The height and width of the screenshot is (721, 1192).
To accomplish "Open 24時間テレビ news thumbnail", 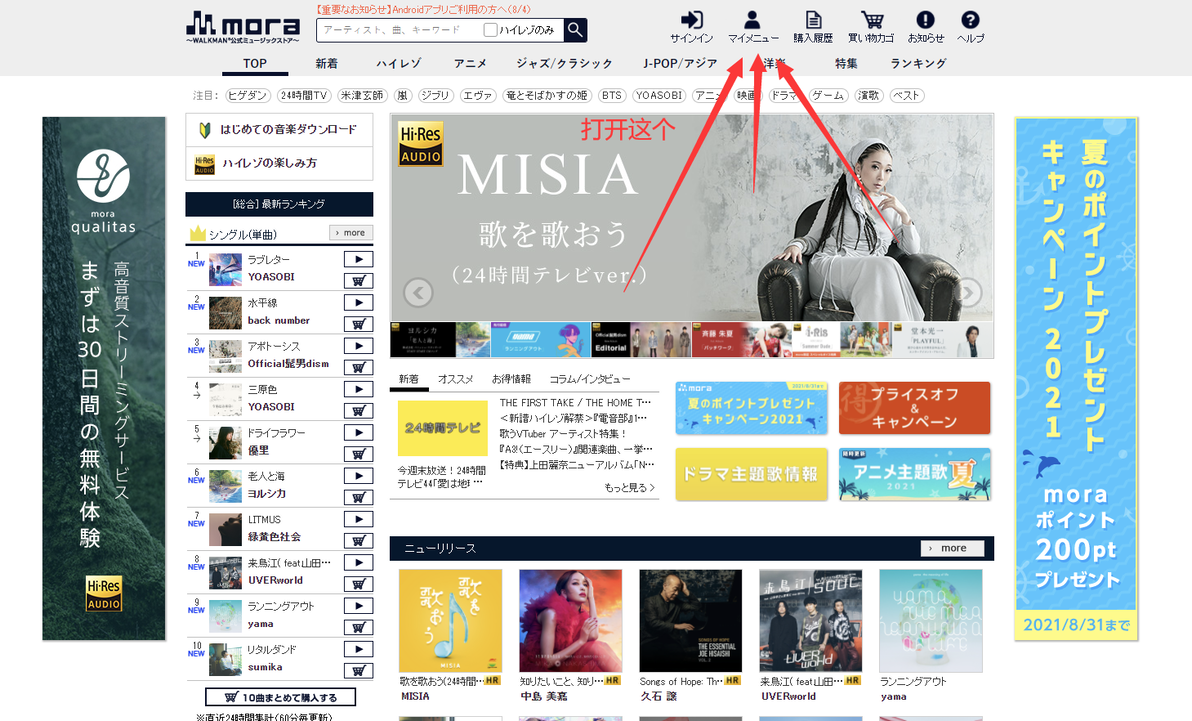I will 442,428.
